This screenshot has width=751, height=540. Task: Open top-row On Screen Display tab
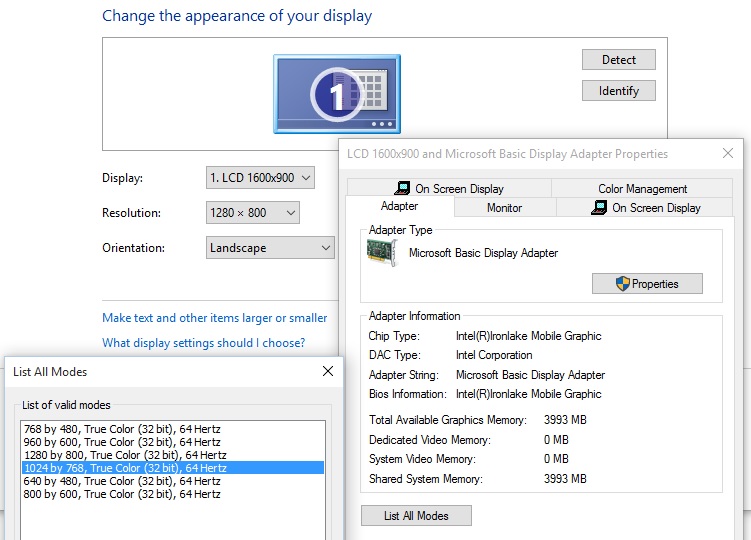pos(449,189)
